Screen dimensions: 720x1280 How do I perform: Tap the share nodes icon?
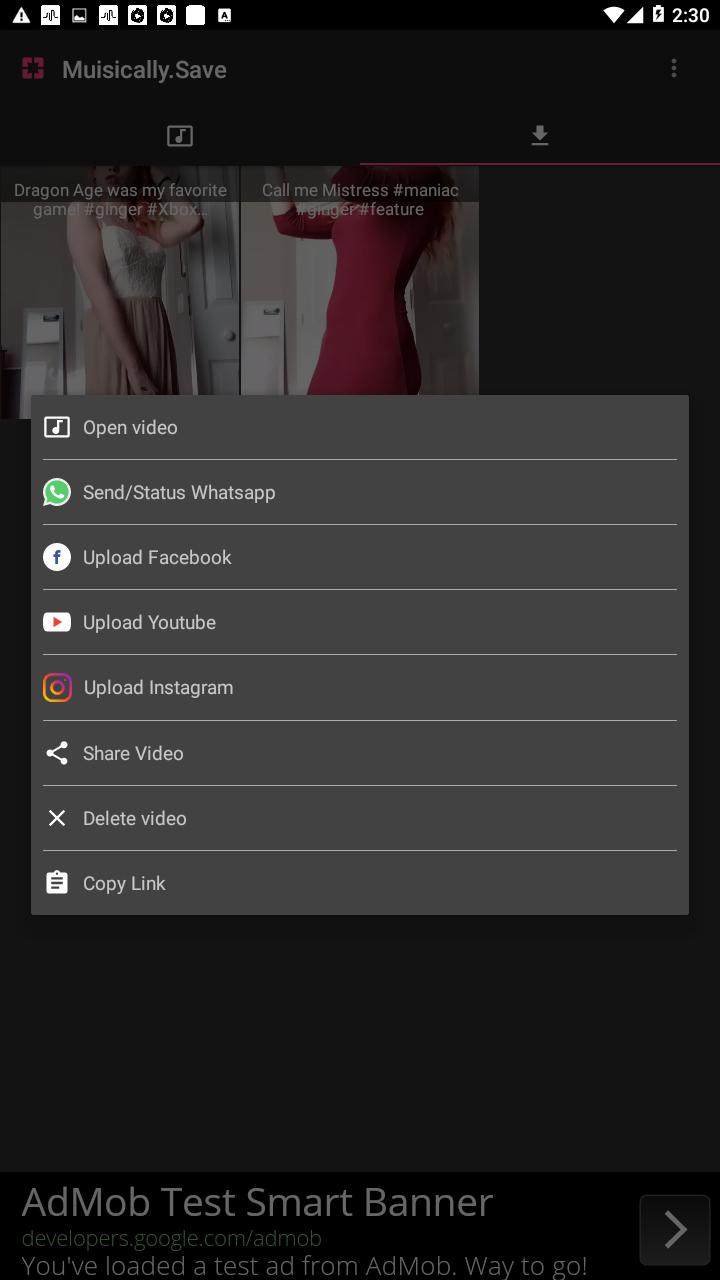tap(57, 753)
